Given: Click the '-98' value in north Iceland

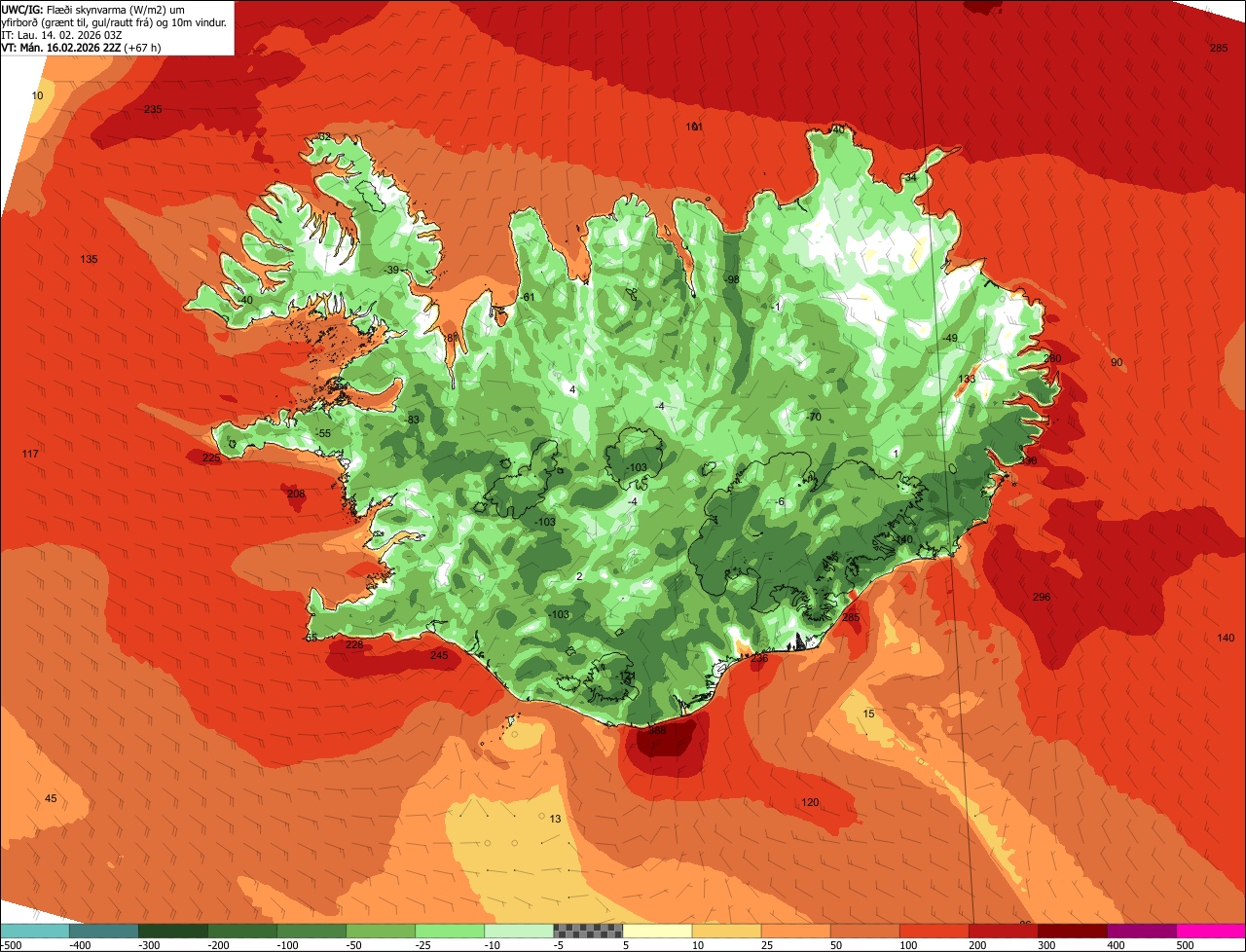Looking at the screenshot, I should (732, 279).
